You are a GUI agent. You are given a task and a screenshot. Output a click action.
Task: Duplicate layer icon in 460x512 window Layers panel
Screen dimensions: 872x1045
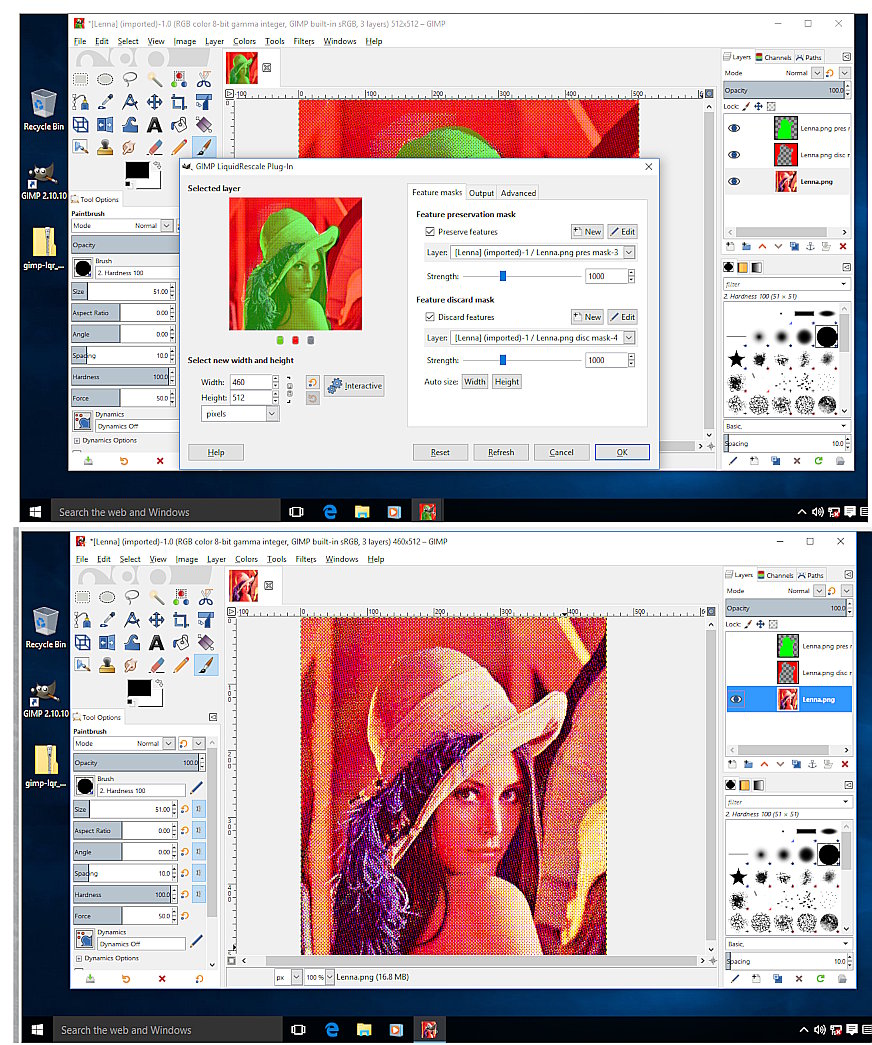[796, 764]
